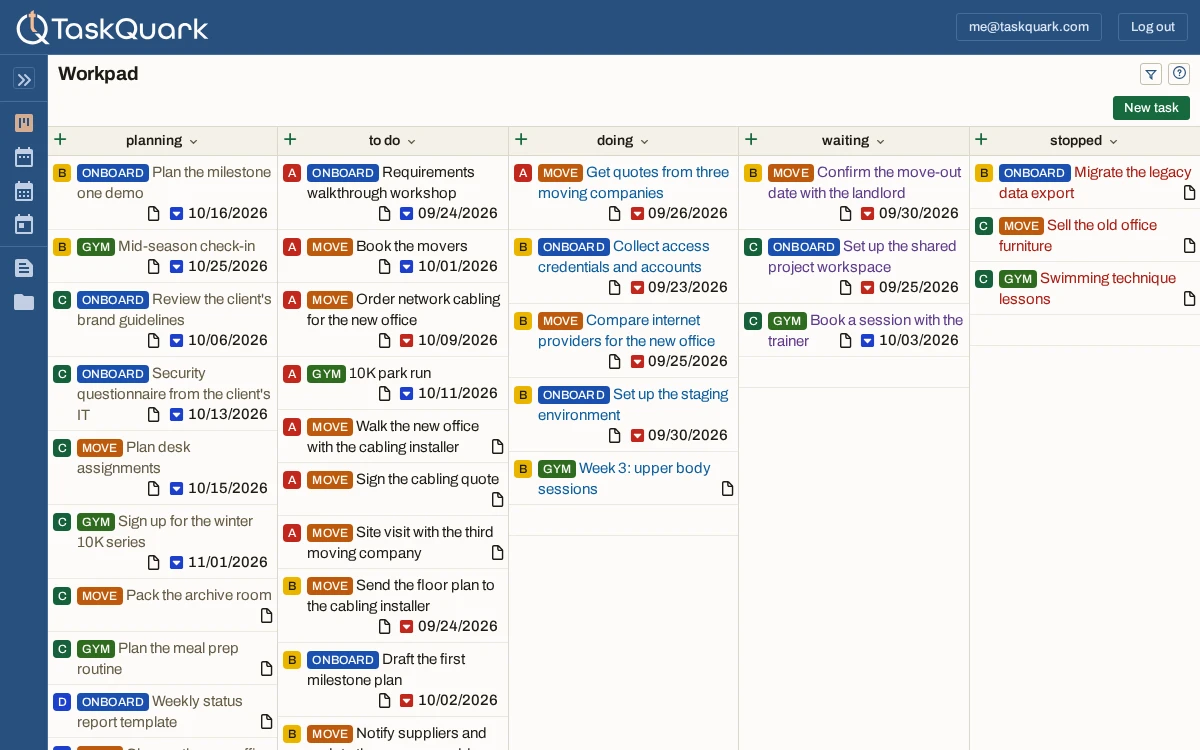Click the Workpad page title
1200x750 pixels.
(x=98, y=74)
